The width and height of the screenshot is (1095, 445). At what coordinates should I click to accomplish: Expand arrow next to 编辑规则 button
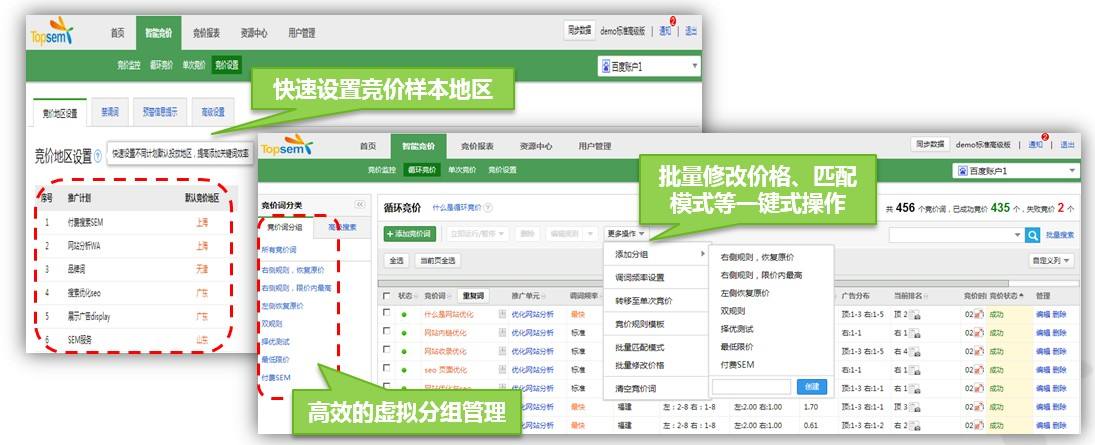tap(590, 234)
